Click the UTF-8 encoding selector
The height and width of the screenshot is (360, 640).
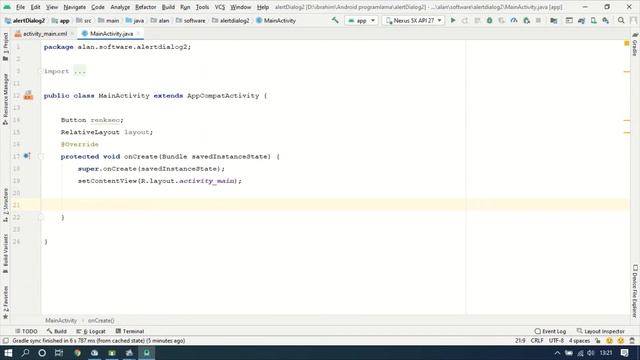[x=556, y=341]
